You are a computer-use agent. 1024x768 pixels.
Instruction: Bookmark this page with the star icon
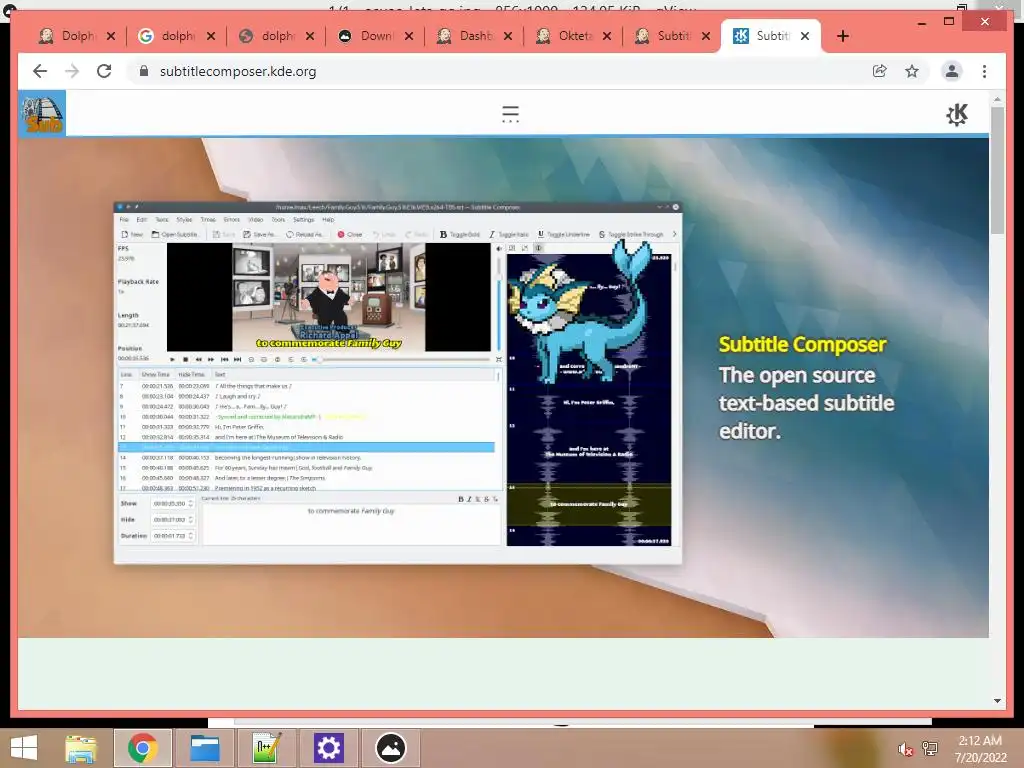pos(912,71)
